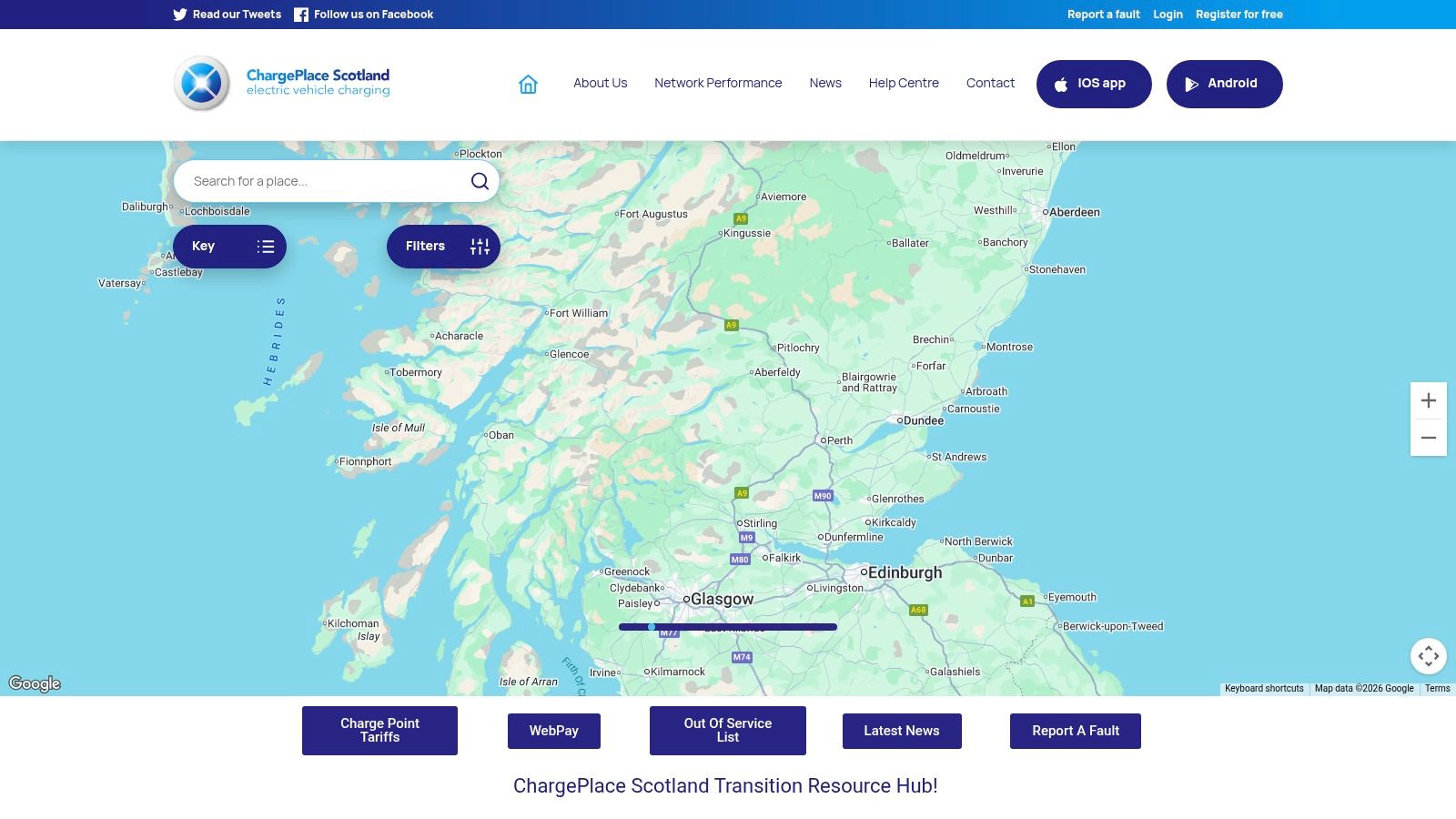Screen dimensions: 1456x819
Task: Click the pan control icon on the map
Action: (x=1429, y=655)
